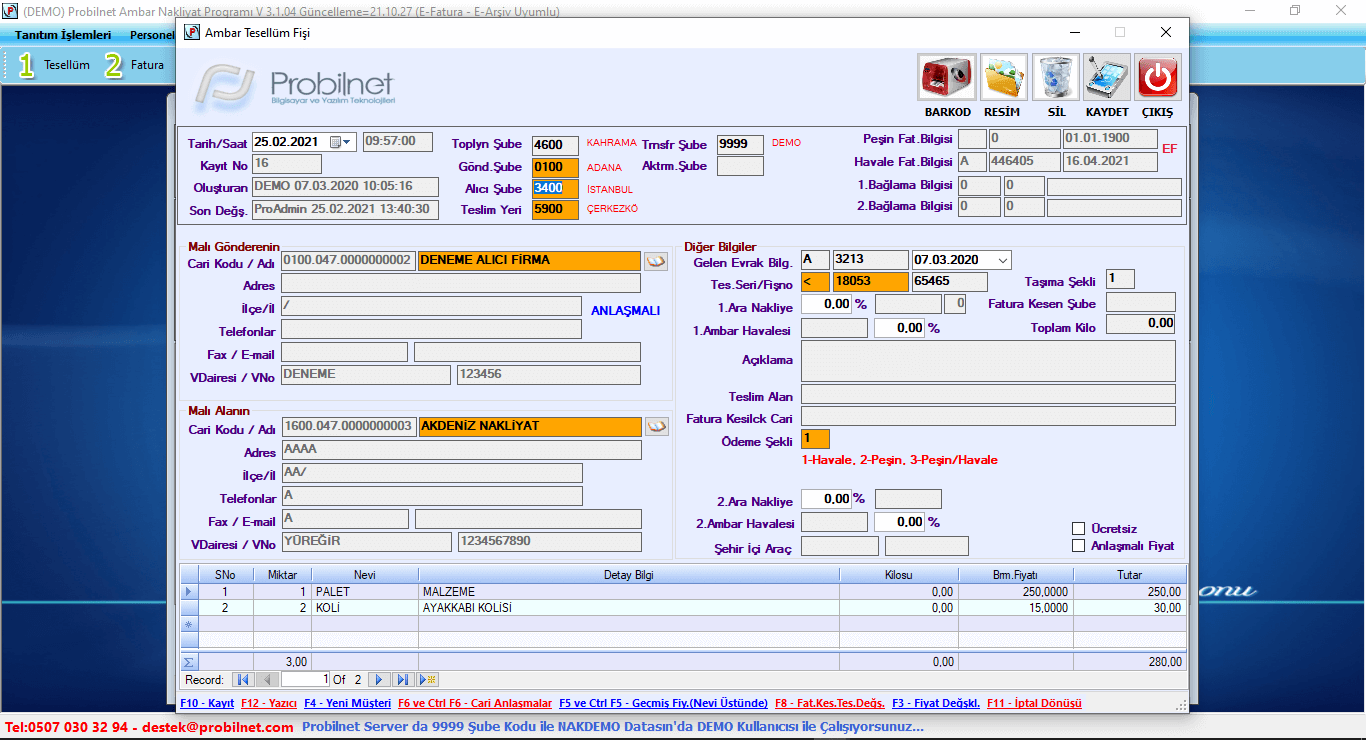Click F4 - Yeni Müşteri link

[347, 703]
